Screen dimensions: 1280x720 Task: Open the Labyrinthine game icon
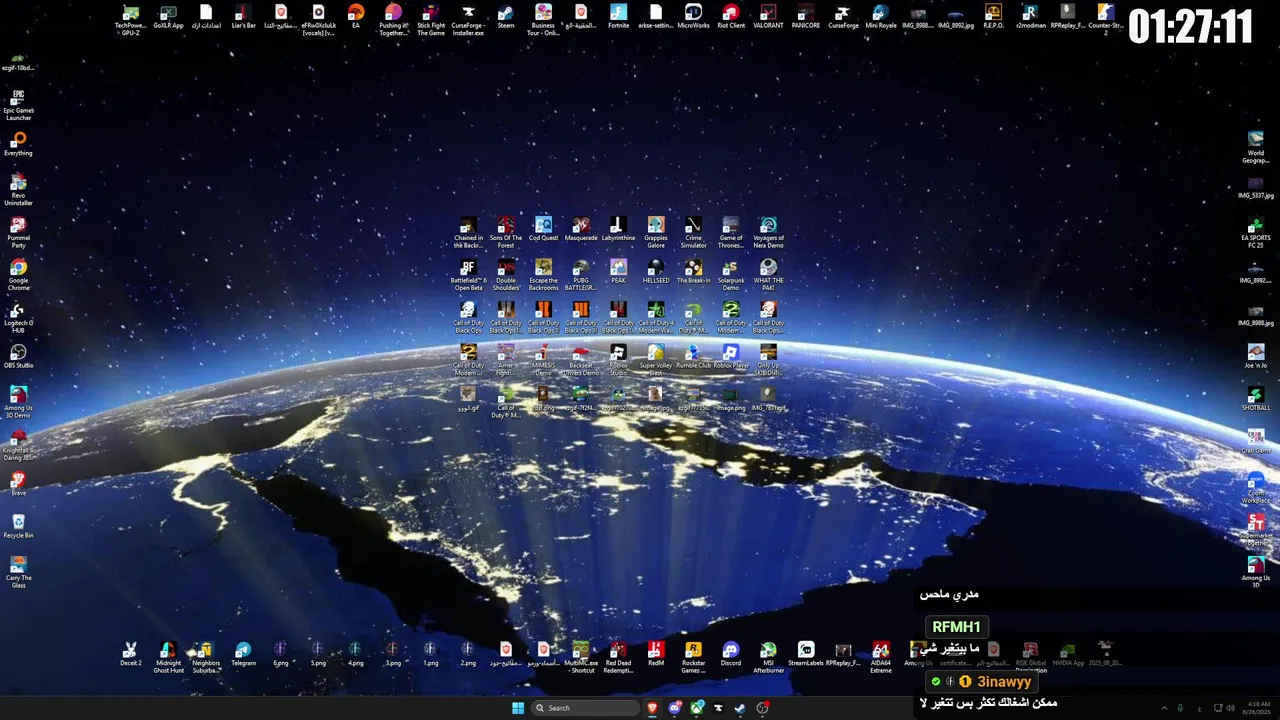coord(618,228)
